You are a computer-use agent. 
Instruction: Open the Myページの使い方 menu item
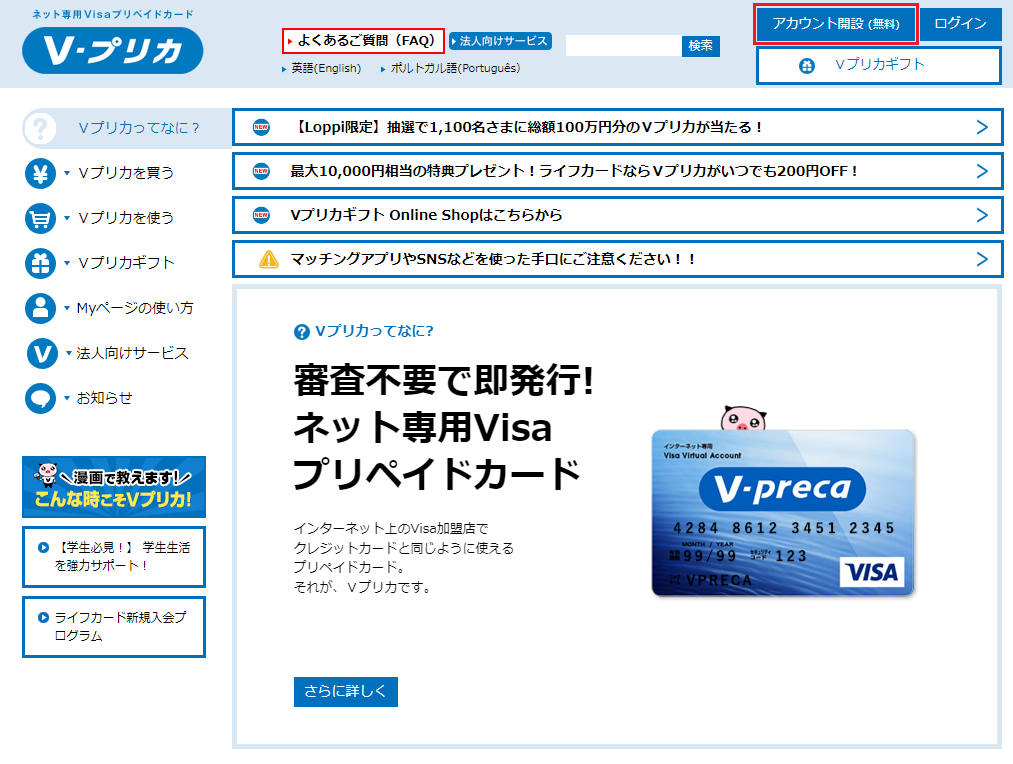click(134, 308)
